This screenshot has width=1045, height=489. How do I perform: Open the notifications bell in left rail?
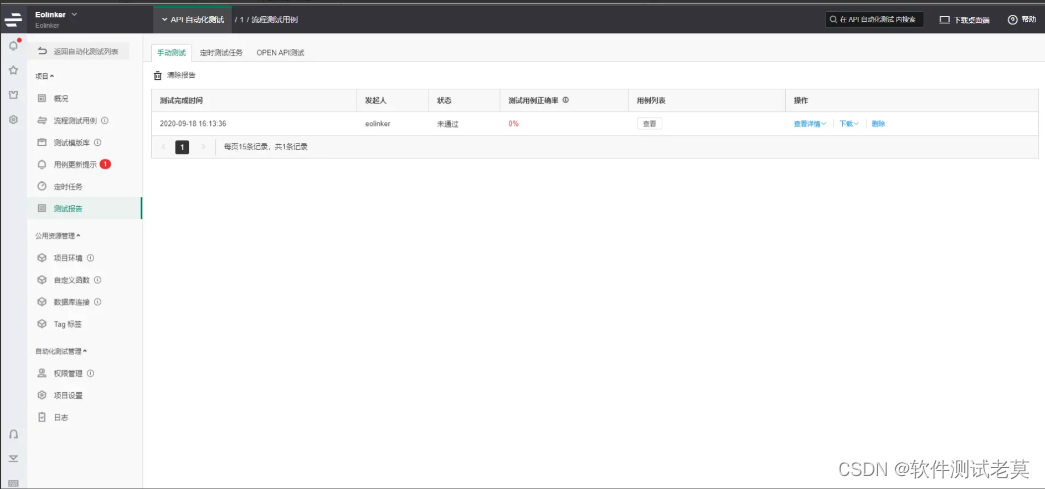(13, 46)
